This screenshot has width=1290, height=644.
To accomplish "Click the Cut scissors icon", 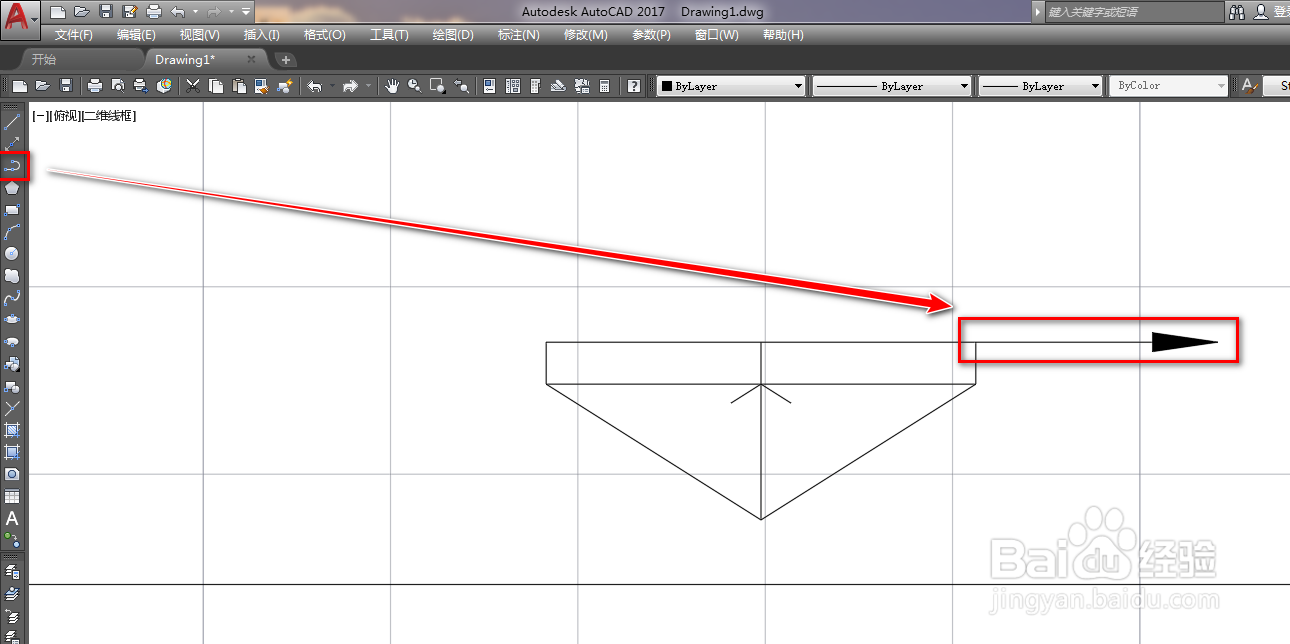I will pyautogui.click(x=192, y=86).
